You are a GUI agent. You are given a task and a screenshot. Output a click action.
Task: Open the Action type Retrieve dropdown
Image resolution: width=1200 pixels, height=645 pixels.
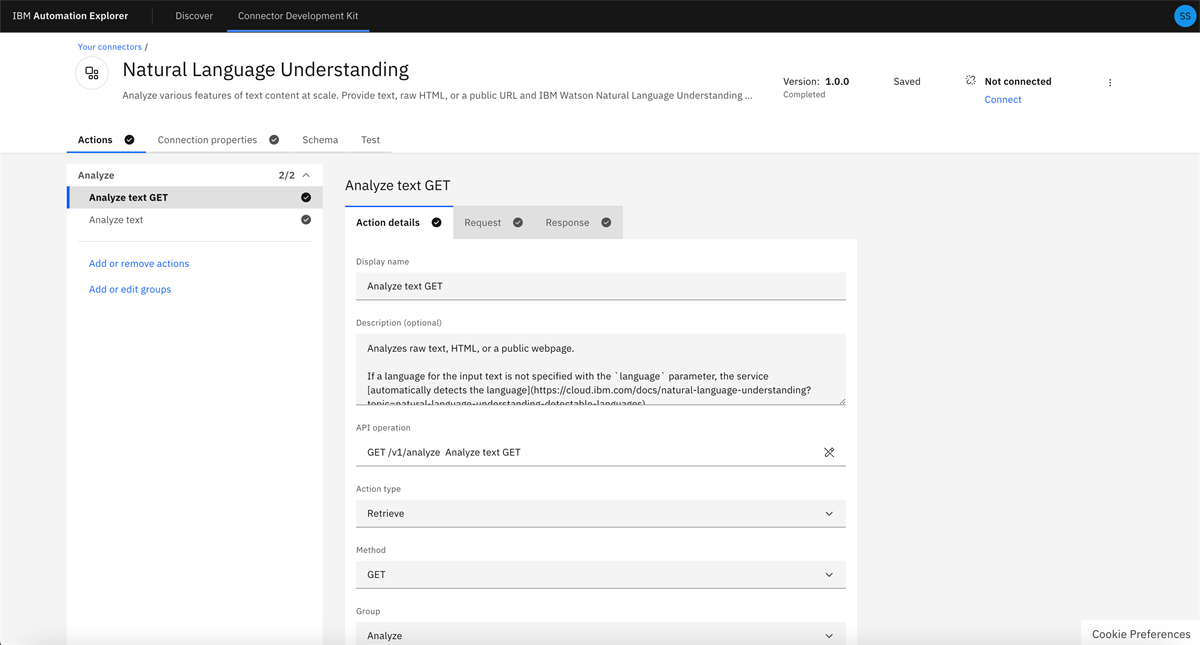(601, 513)
